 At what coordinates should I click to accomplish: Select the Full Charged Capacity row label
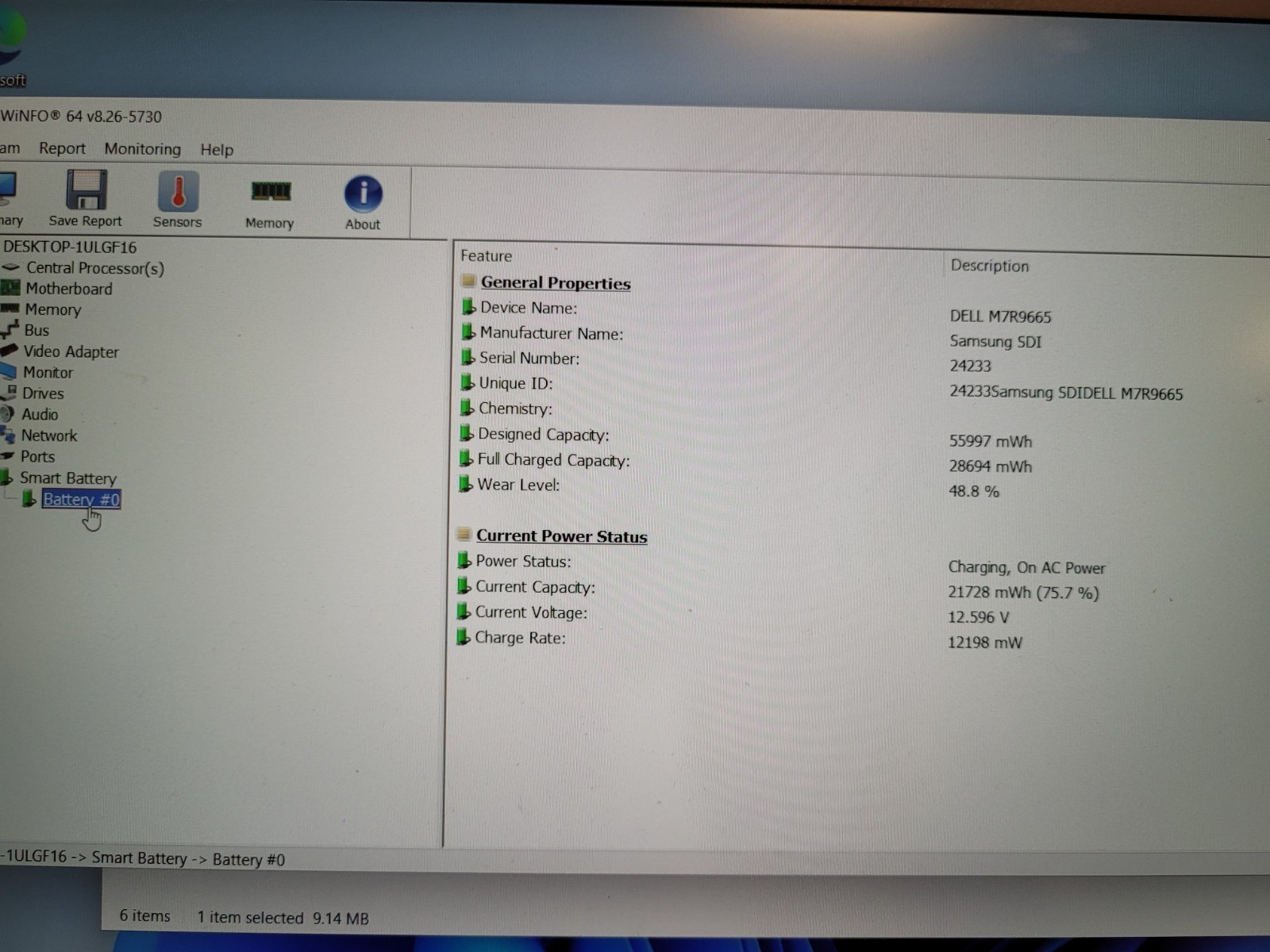(554, 460)
